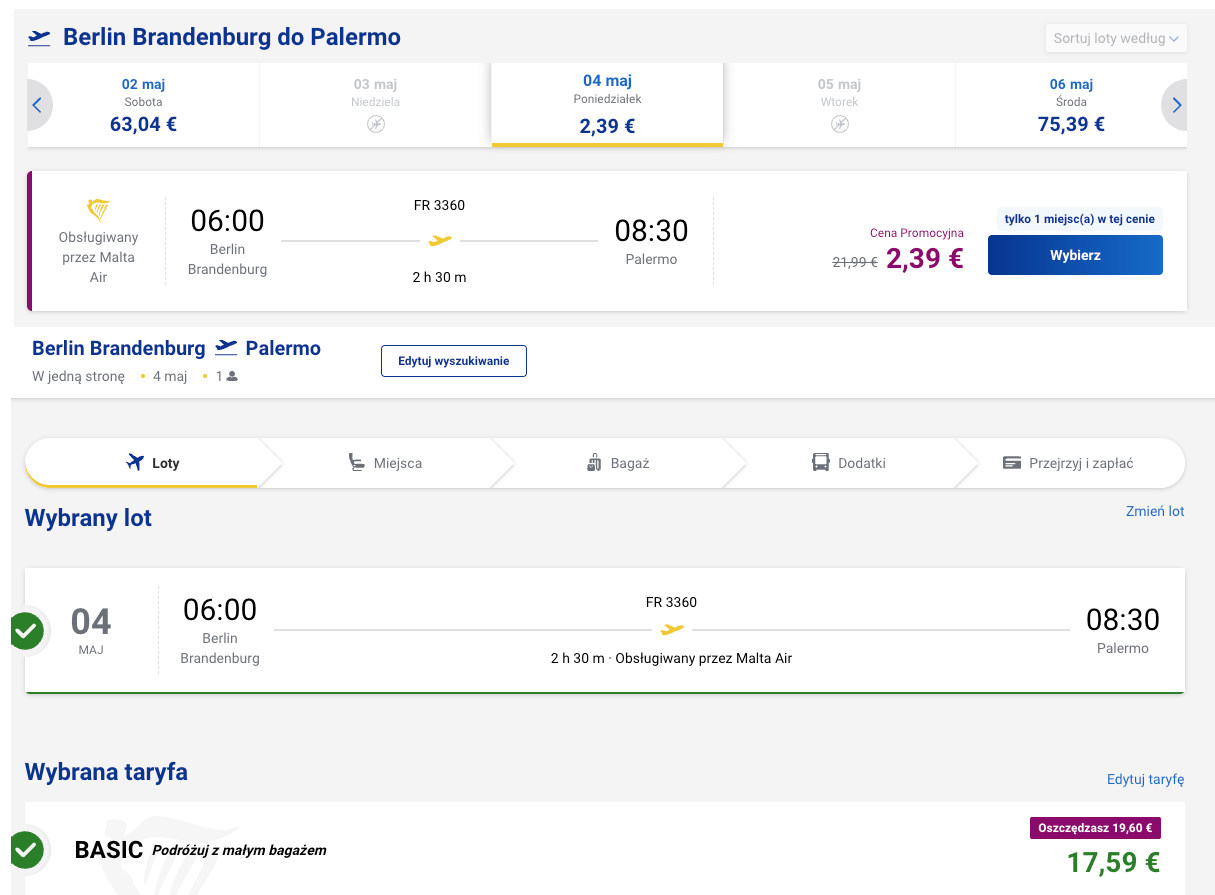Image resolution: width=1215 pixels, height=895 pixels.
Task: Open the Dodatki step tab
Action: (848, 463)
